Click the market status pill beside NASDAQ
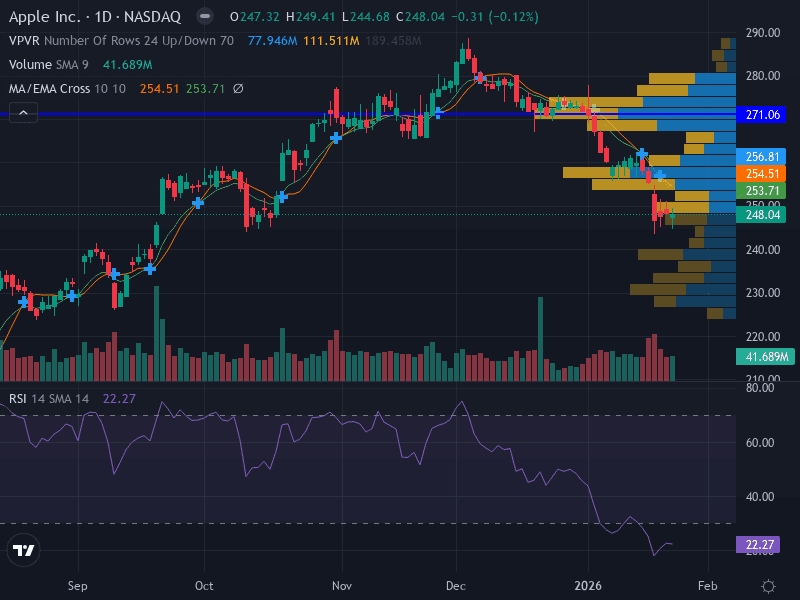 point(205,17)
